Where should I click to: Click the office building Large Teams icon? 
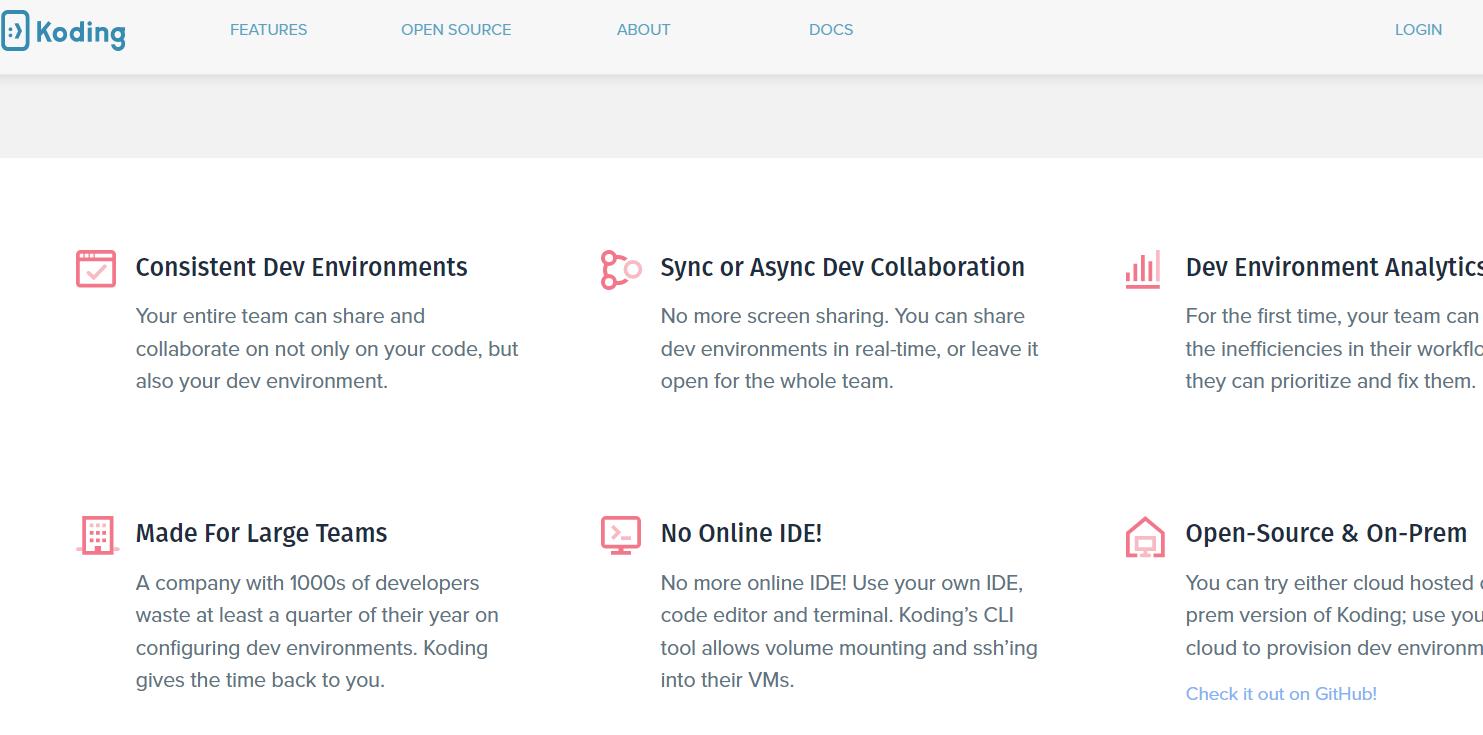point(97,535)
